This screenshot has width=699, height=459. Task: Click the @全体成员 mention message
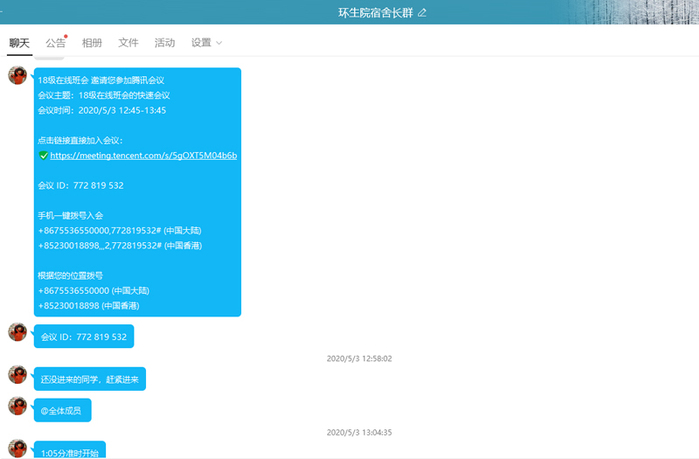click(63, 410)
